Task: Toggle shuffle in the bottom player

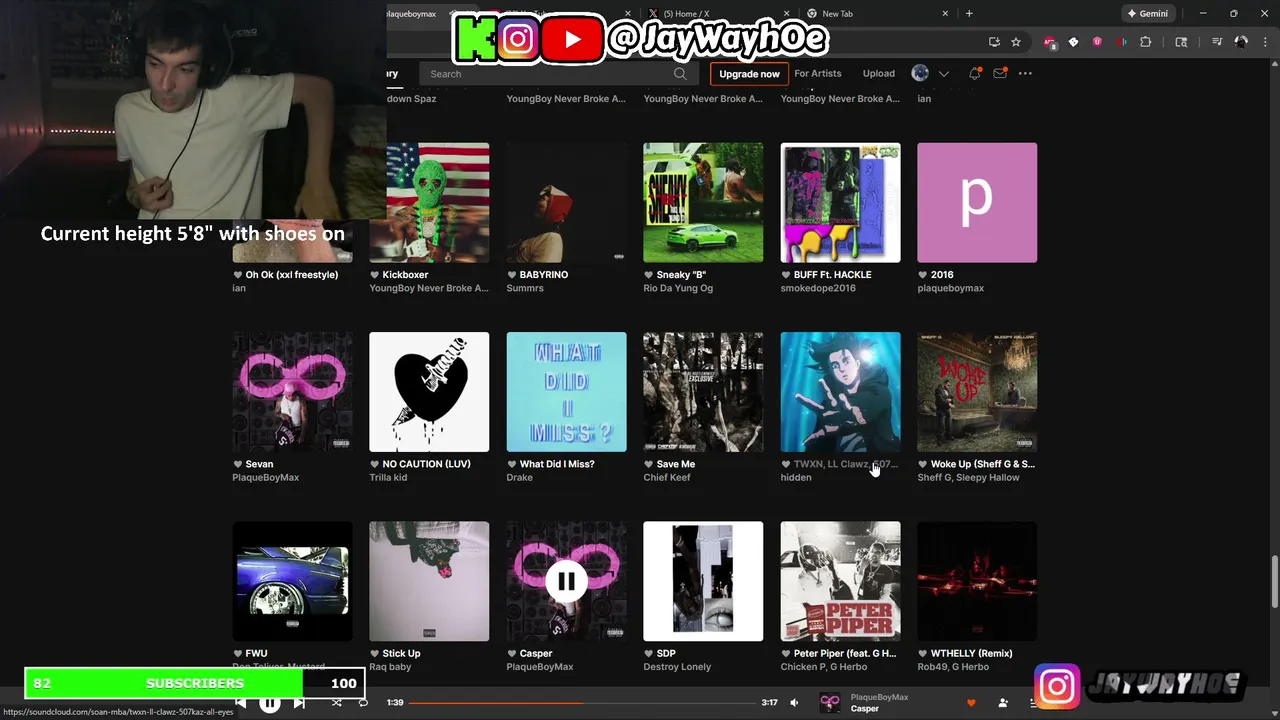Action: pyautogui.click(x=336, y=703)
